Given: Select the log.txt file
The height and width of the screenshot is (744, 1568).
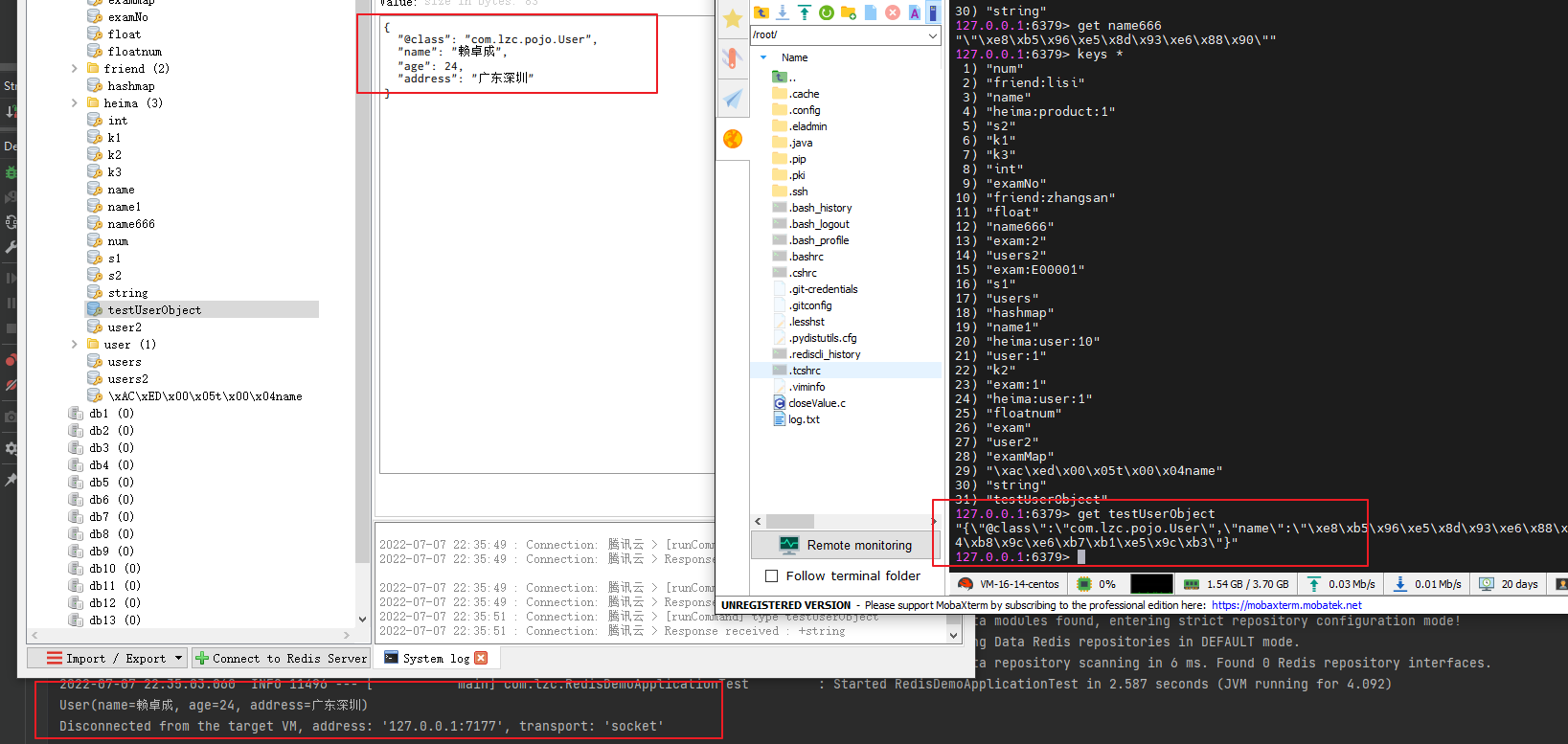Looking at the screenshot, I should coord(804,419).
